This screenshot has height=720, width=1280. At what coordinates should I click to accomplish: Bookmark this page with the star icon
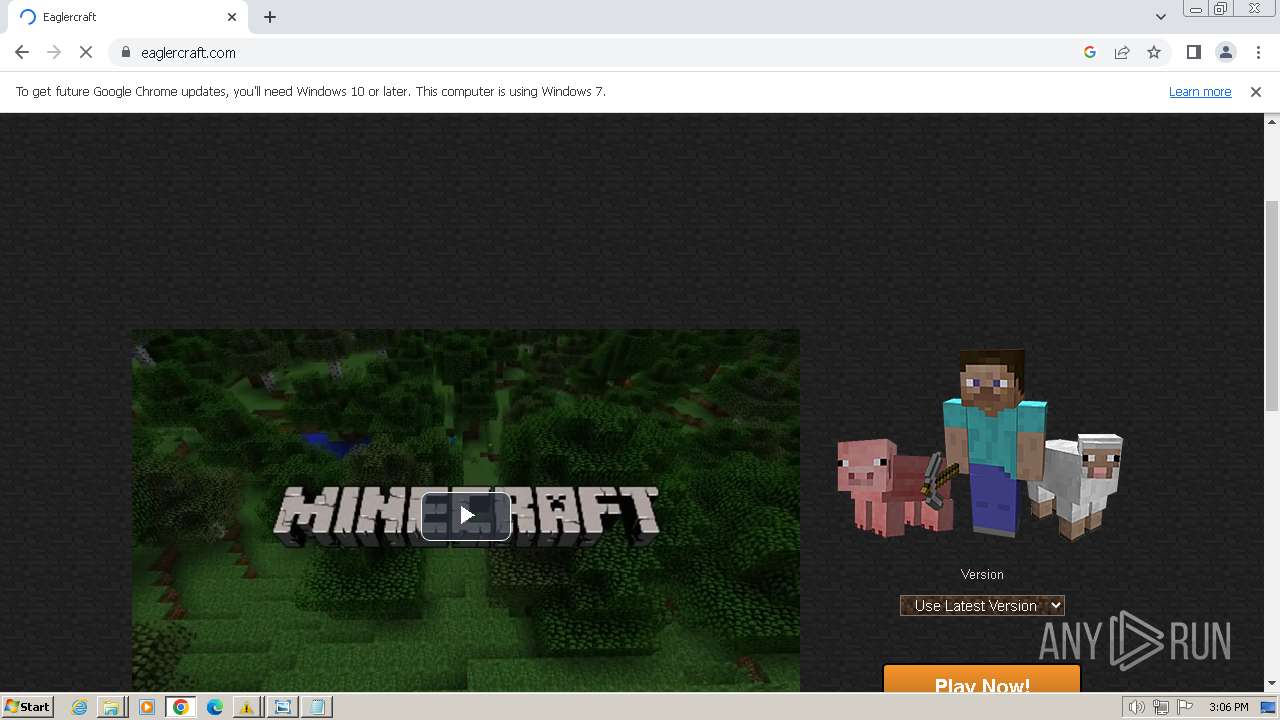pyautogui.click(x=1154, y=52)
